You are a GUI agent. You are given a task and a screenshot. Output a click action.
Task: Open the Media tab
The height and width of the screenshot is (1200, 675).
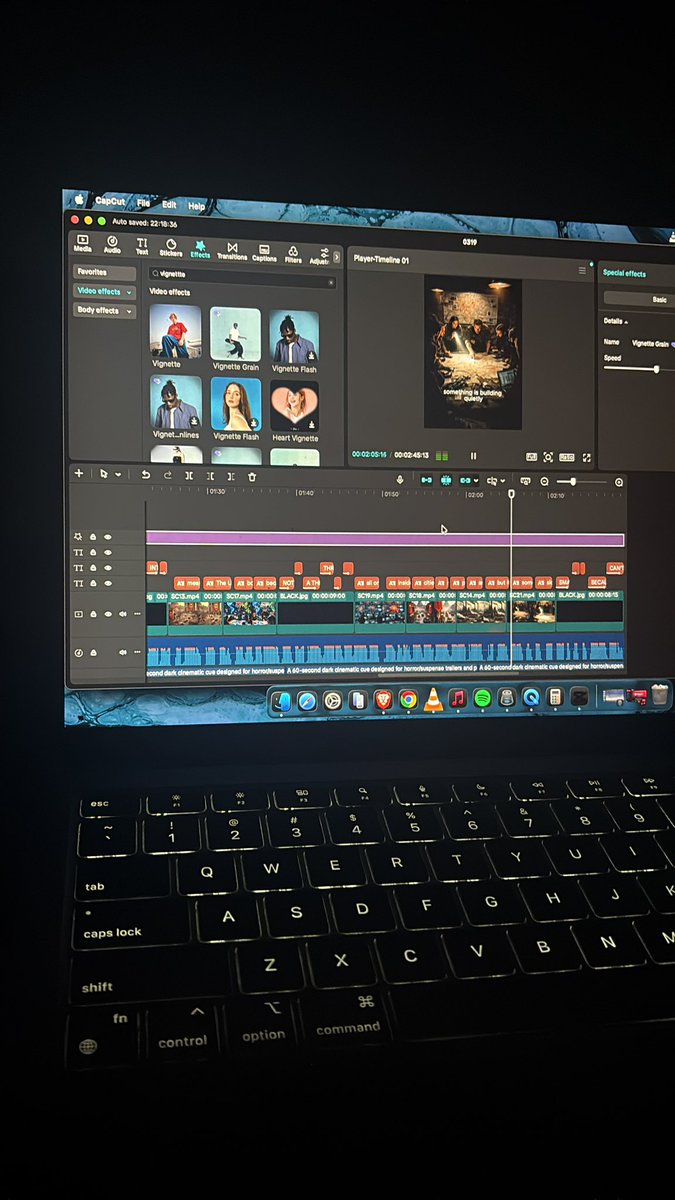click(x=82, y=244)
